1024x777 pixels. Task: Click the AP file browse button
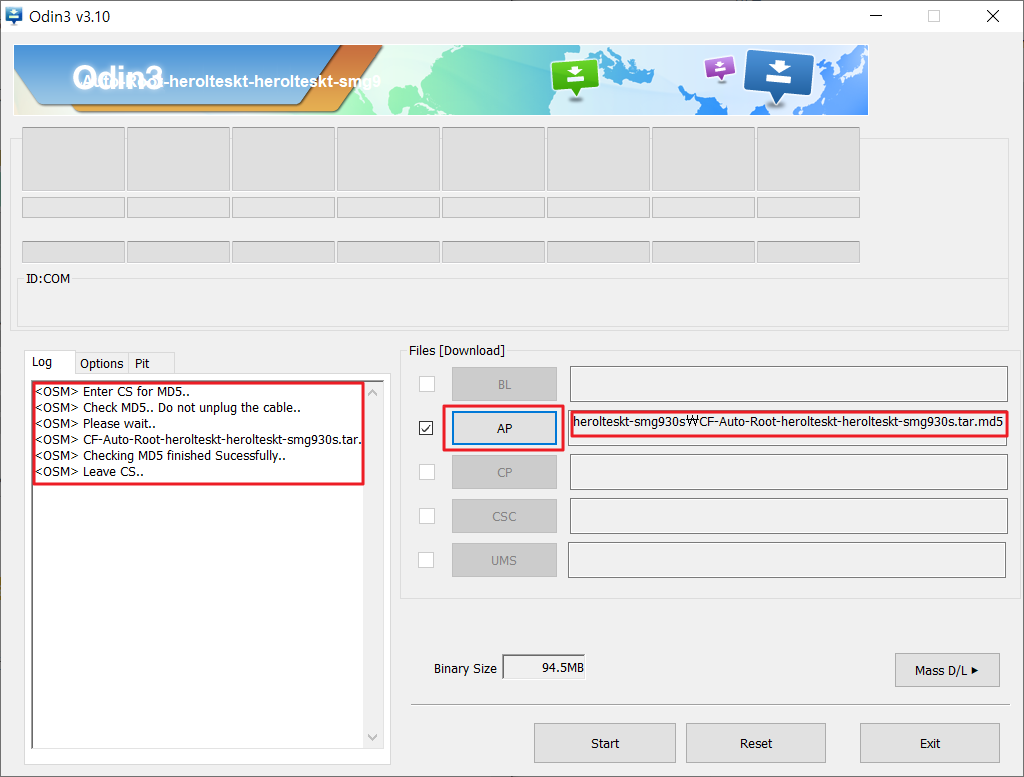point(504,428)
